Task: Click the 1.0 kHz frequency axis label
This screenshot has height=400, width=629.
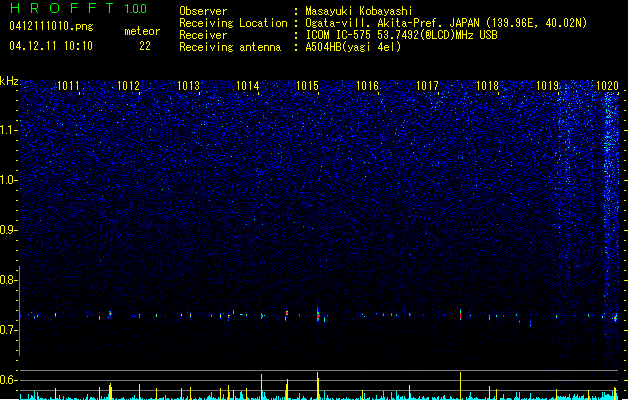Action: tap(9, 180)
